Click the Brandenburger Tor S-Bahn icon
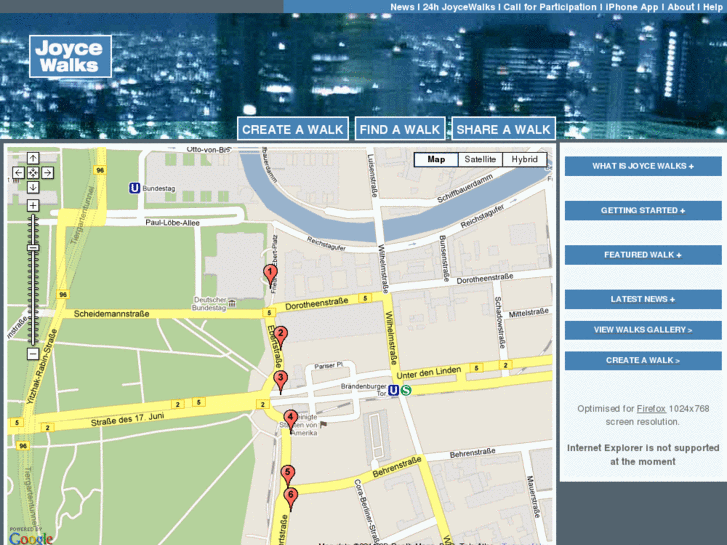The height and width of the screenshot is (545, 727). 406,391
